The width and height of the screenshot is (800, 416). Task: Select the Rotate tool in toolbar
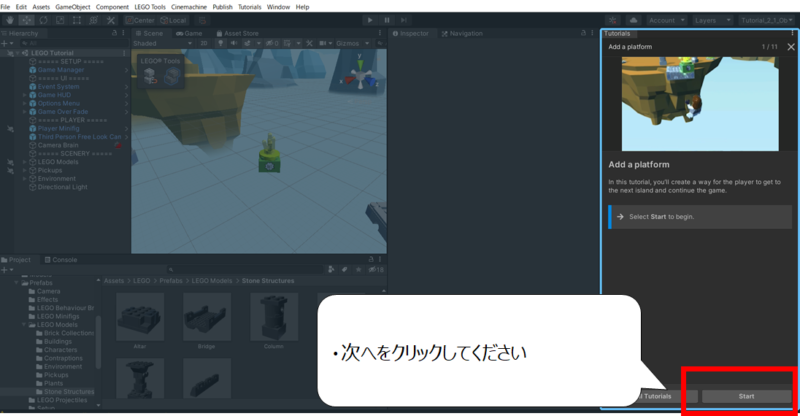43,20
